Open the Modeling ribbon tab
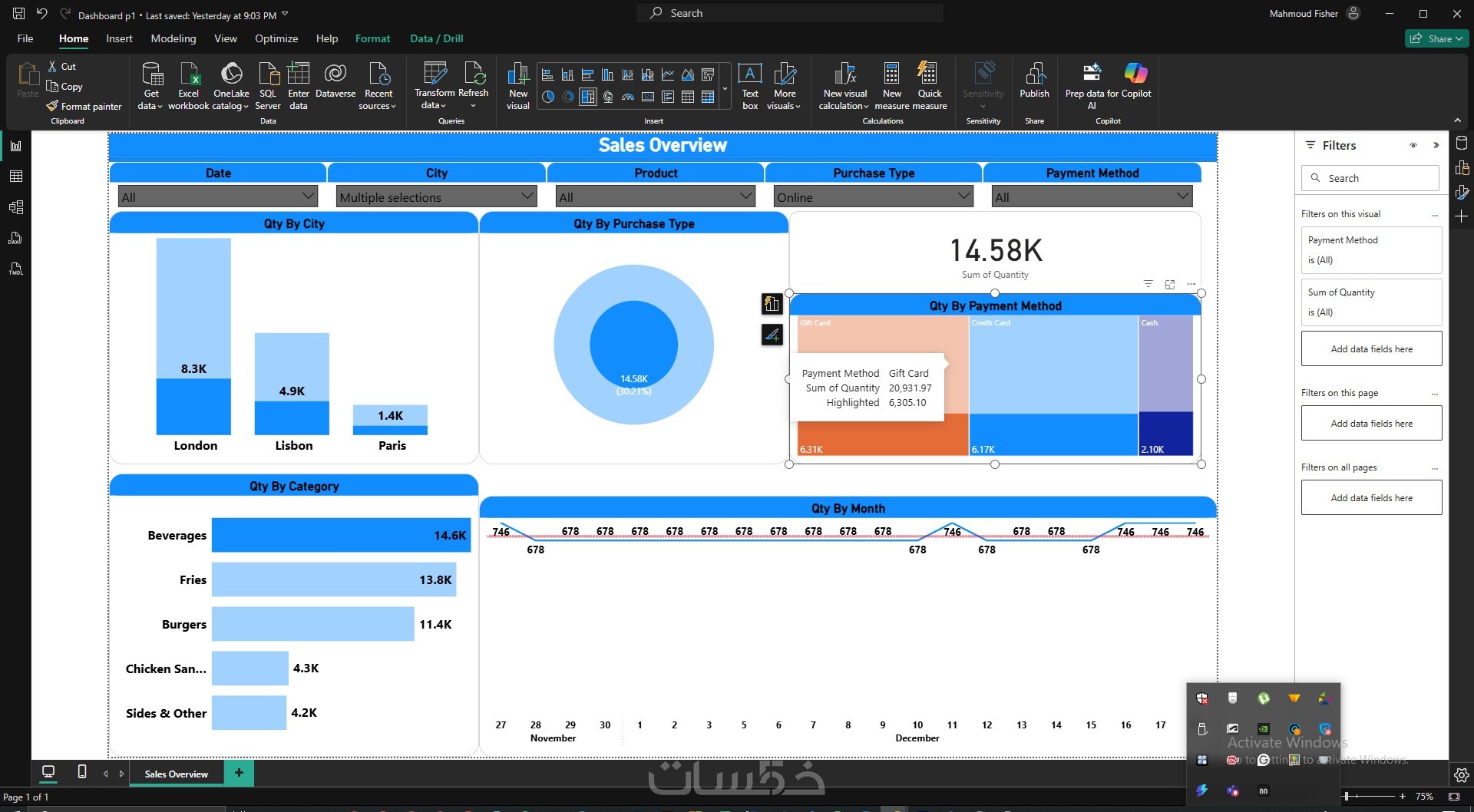The width and height of the screenshot is (1474, 812). click(x=174, y=38)
